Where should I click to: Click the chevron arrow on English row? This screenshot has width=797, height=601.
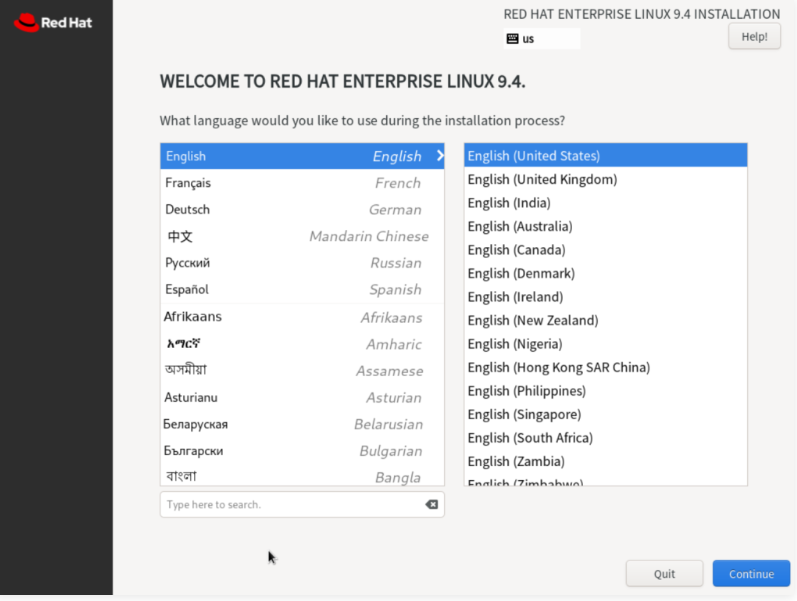pyautogui.click(x=440, y=156)
